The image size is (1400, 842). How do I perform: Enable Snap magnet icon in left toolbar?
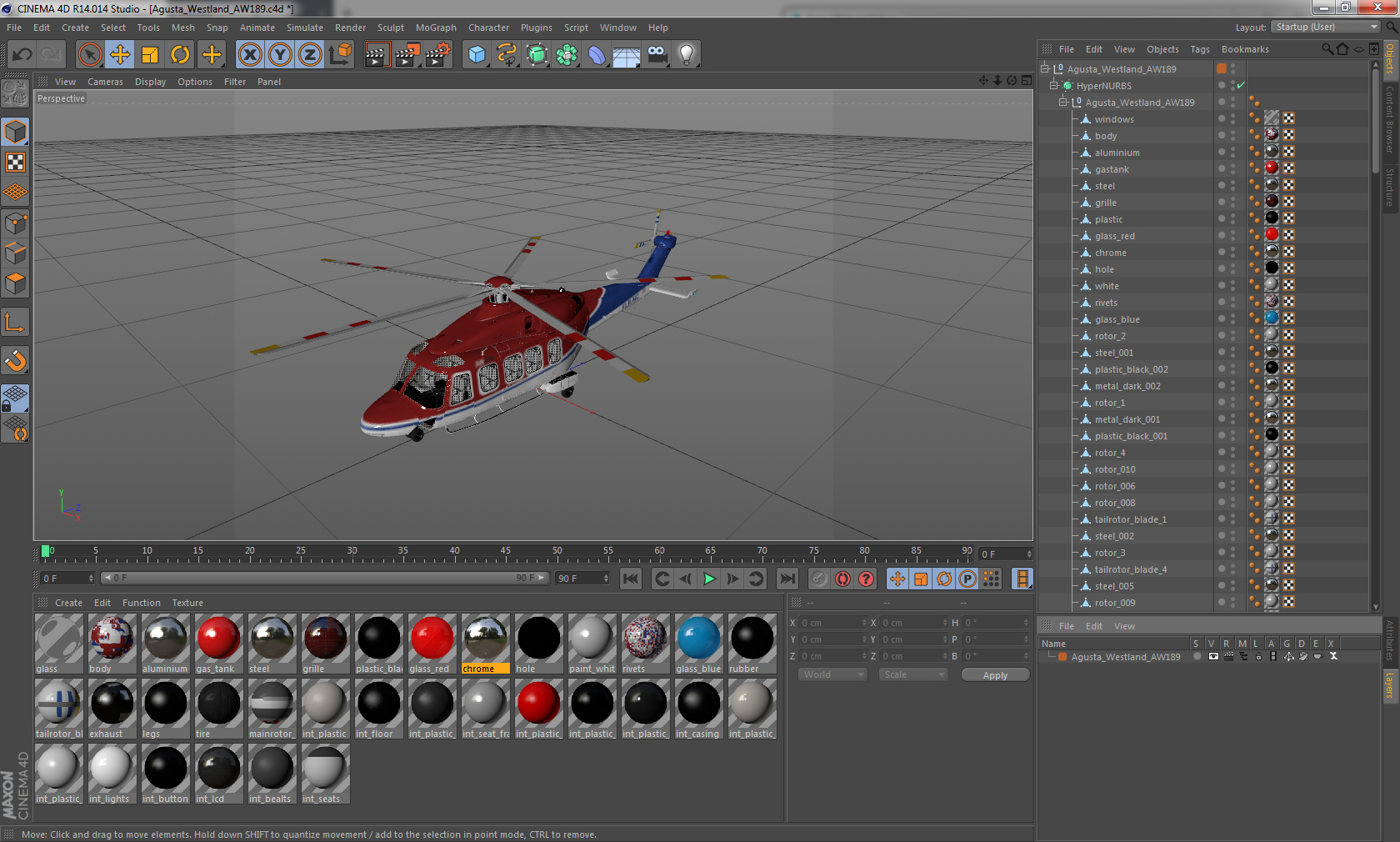coord(16,360)
